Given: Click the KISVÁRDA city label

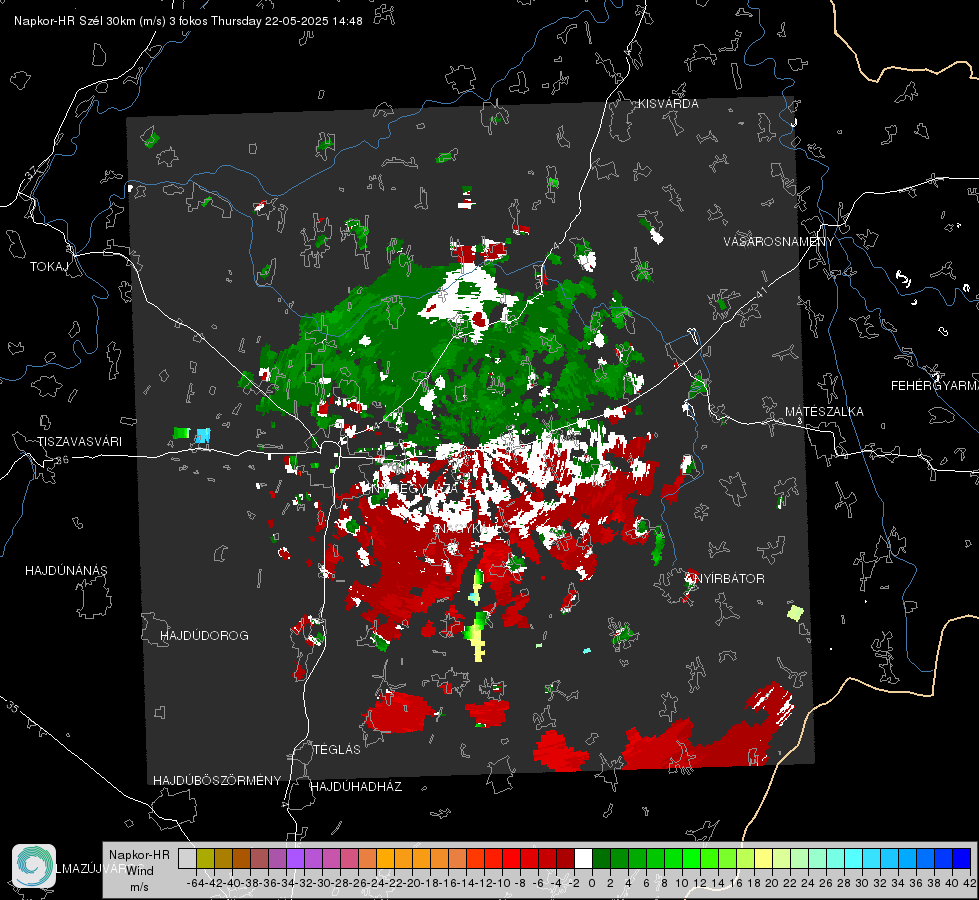Looking at the screenshot, I should [668, 104].
